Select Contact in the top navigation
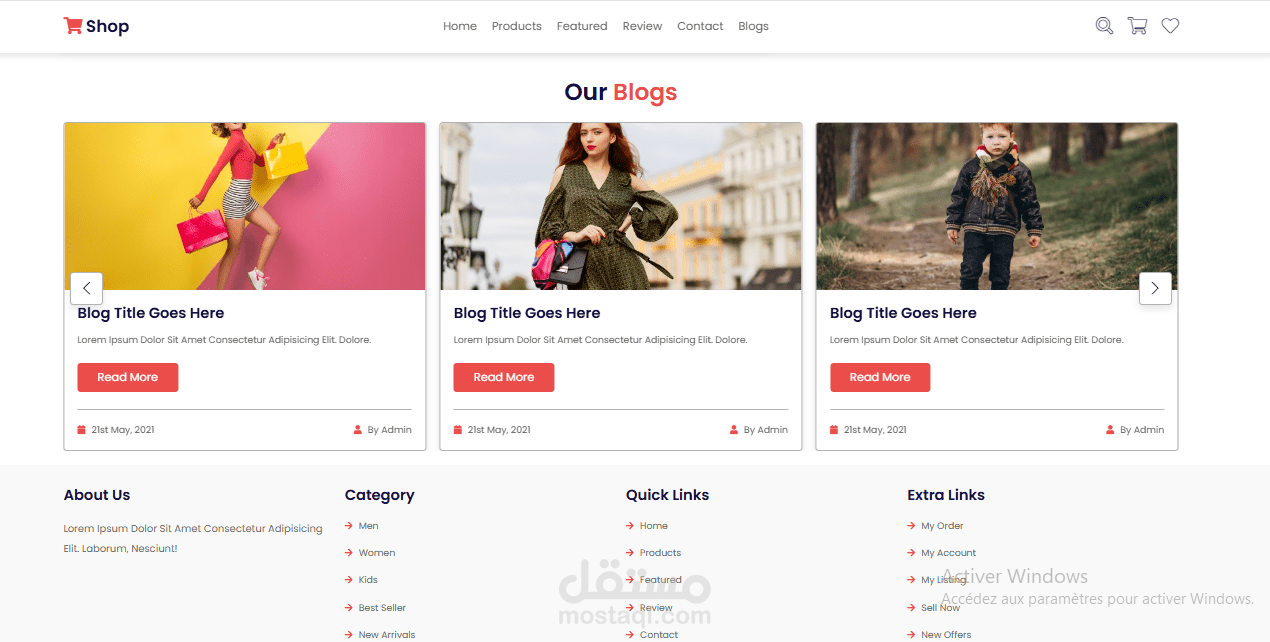The height and width of the screenshot is (642, 1270). point(700,26)
